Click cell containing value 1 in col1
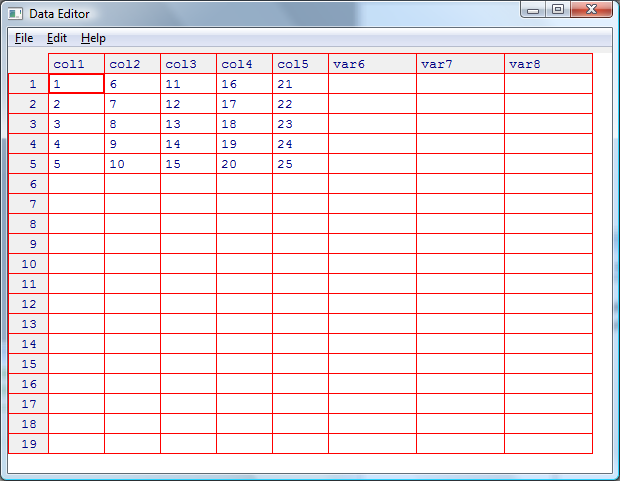 pos(76,83)
